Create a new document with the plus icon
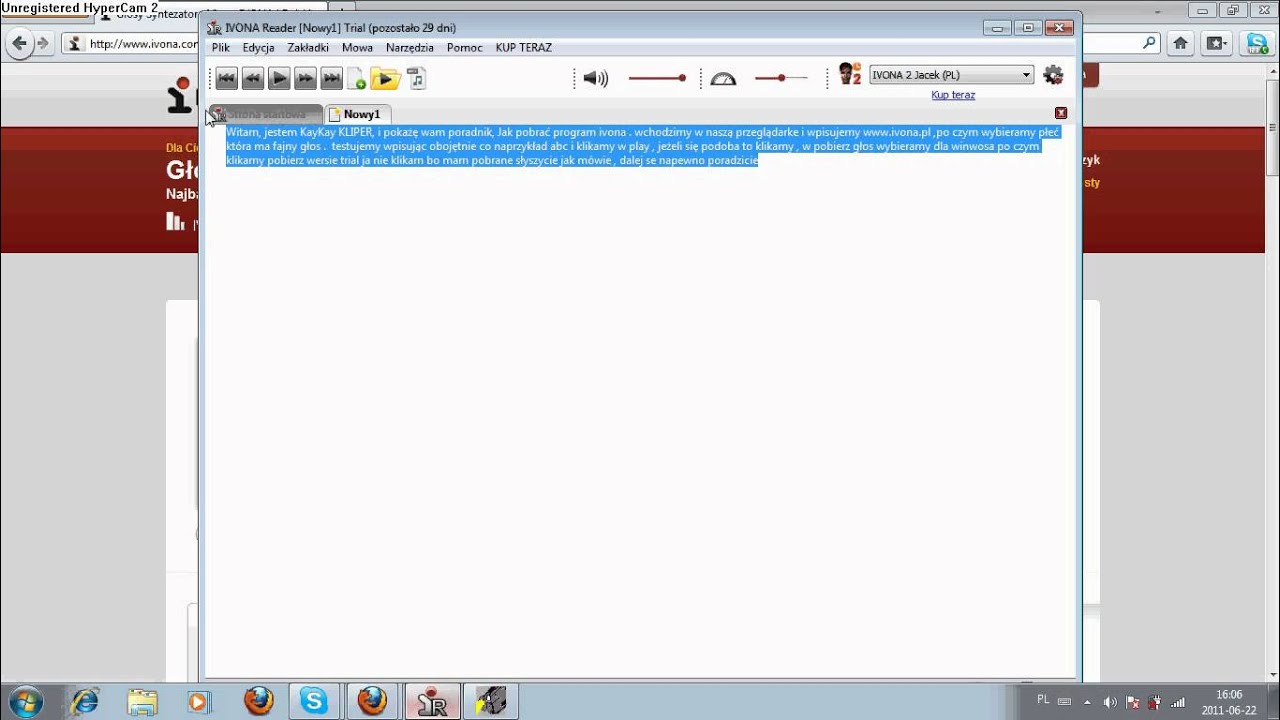Viewport: 1280px width, 720px height. pos(356,79)
